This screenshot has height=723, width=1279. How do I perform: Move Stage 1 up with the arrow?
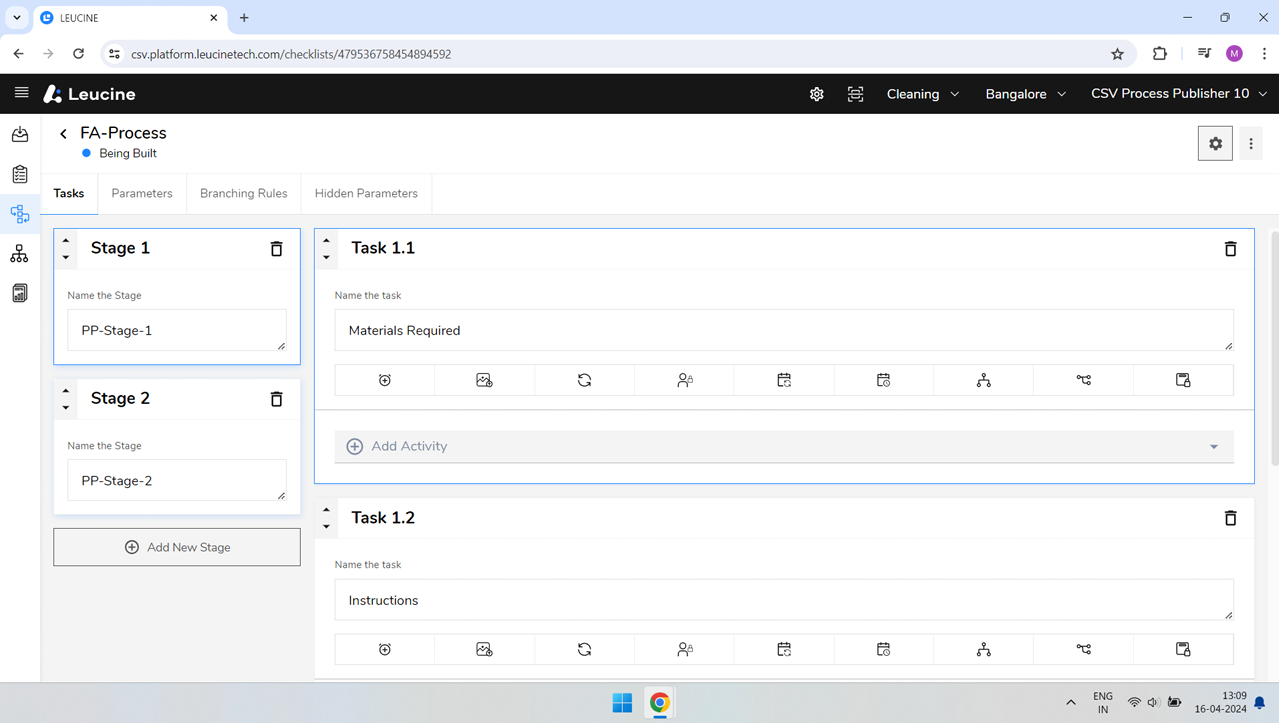66,240
